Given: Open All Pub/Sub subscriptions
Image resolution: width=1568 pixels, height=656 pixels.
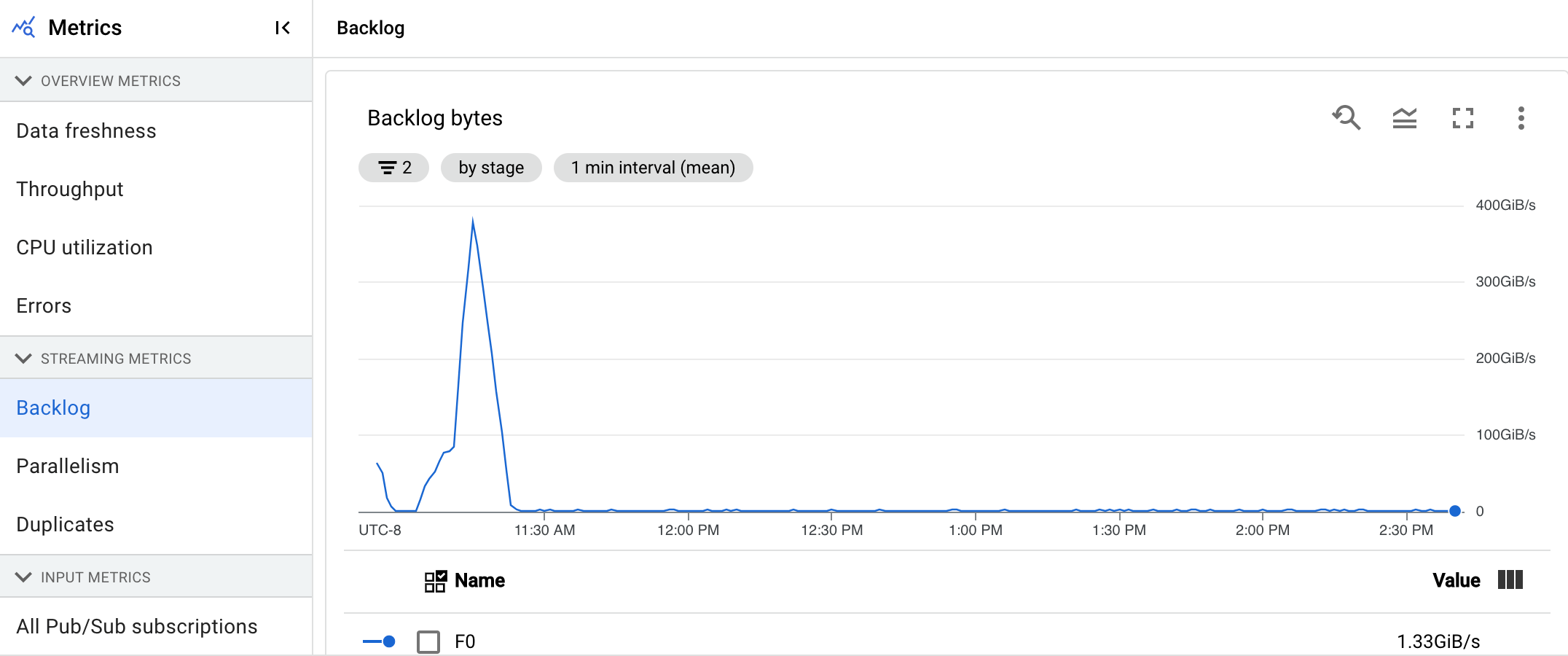Looking at the screenshot, I should tap(136, 625).
